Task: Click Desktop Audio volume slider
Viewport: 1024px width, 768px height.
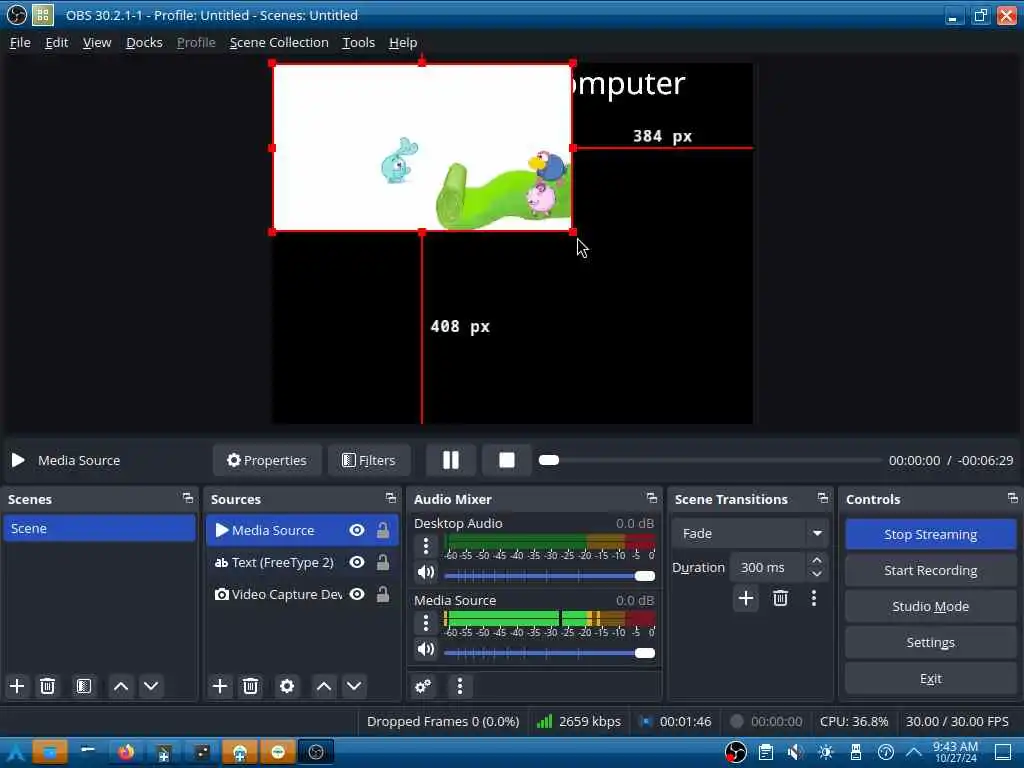Action: pos(549,575)
